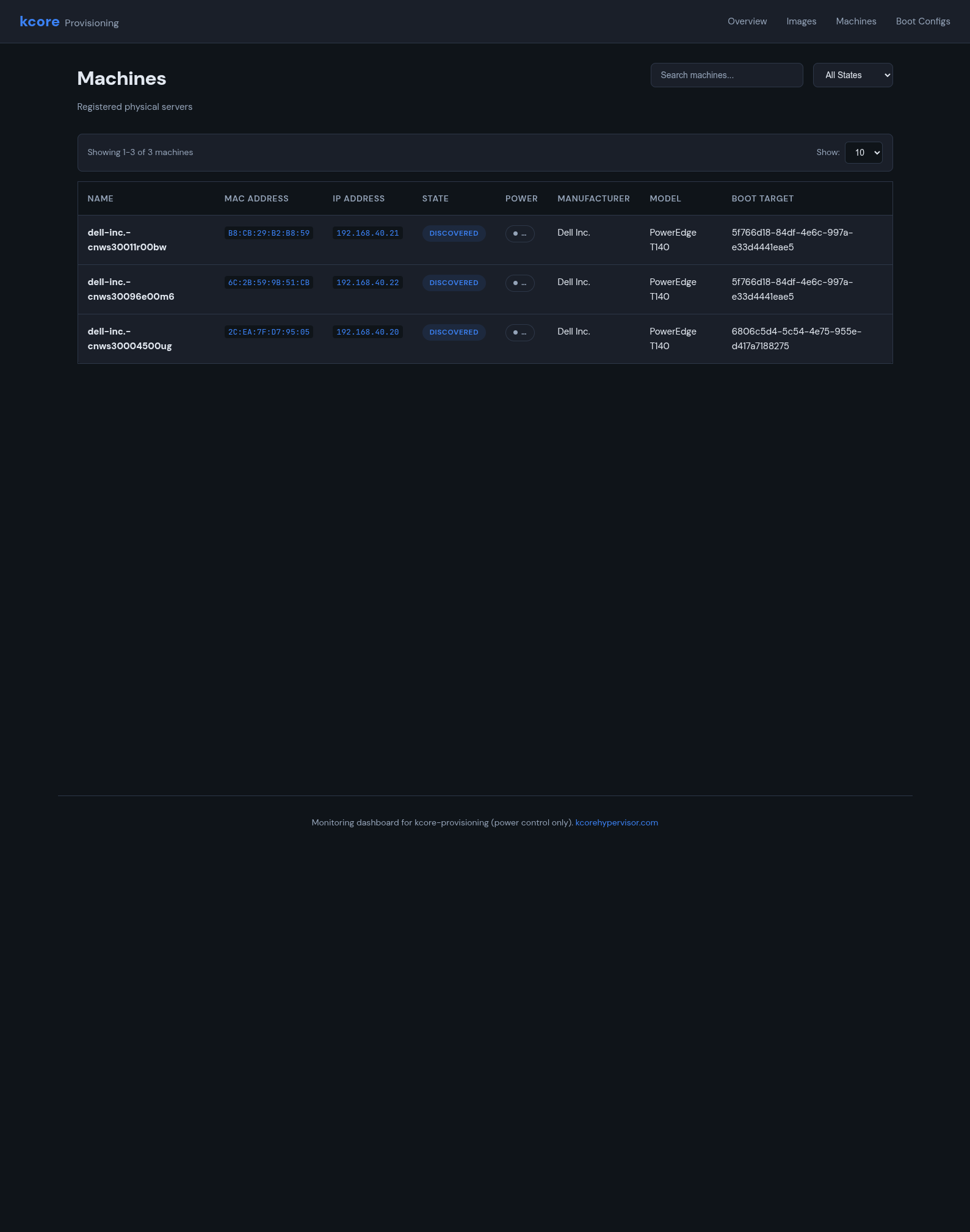970x1232 pixels.
Task: Click Dell Inc. manufacturer for dell-inc.-cnws30011r00bw
Action: (x=574, y=233)
